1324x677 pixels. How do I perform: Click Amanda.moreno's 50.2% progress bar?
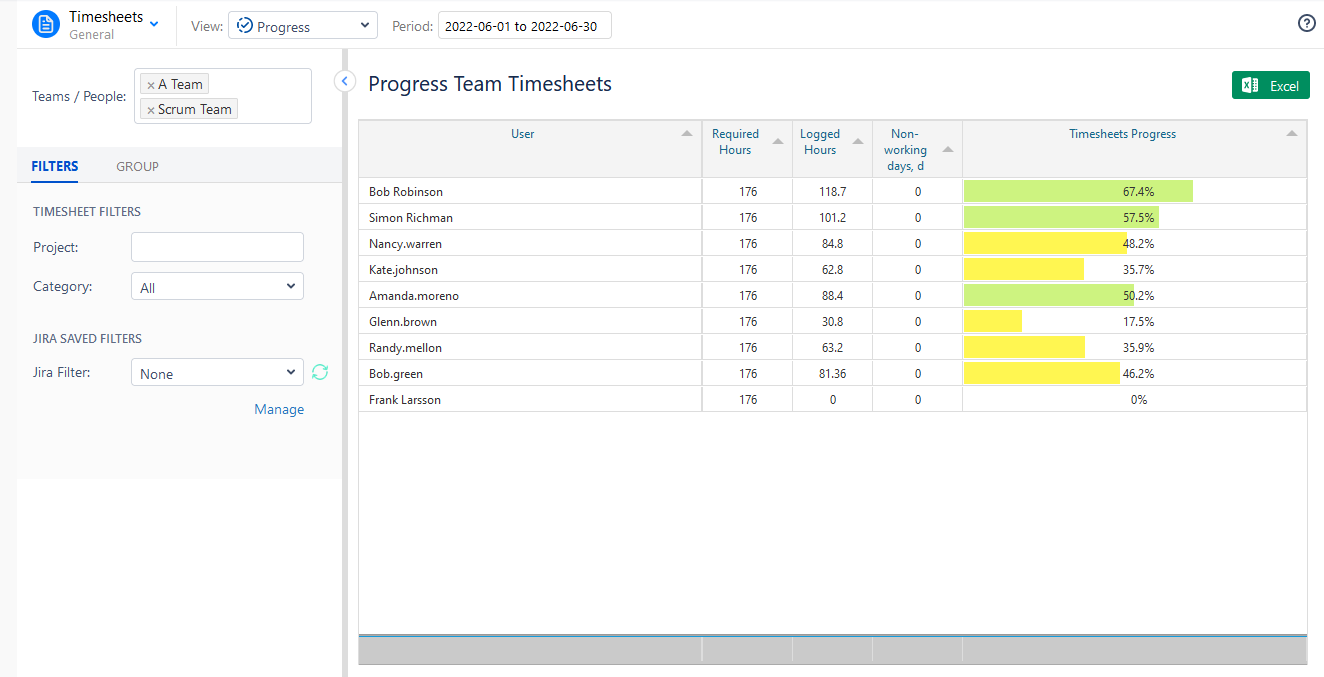pos(1049,295)
